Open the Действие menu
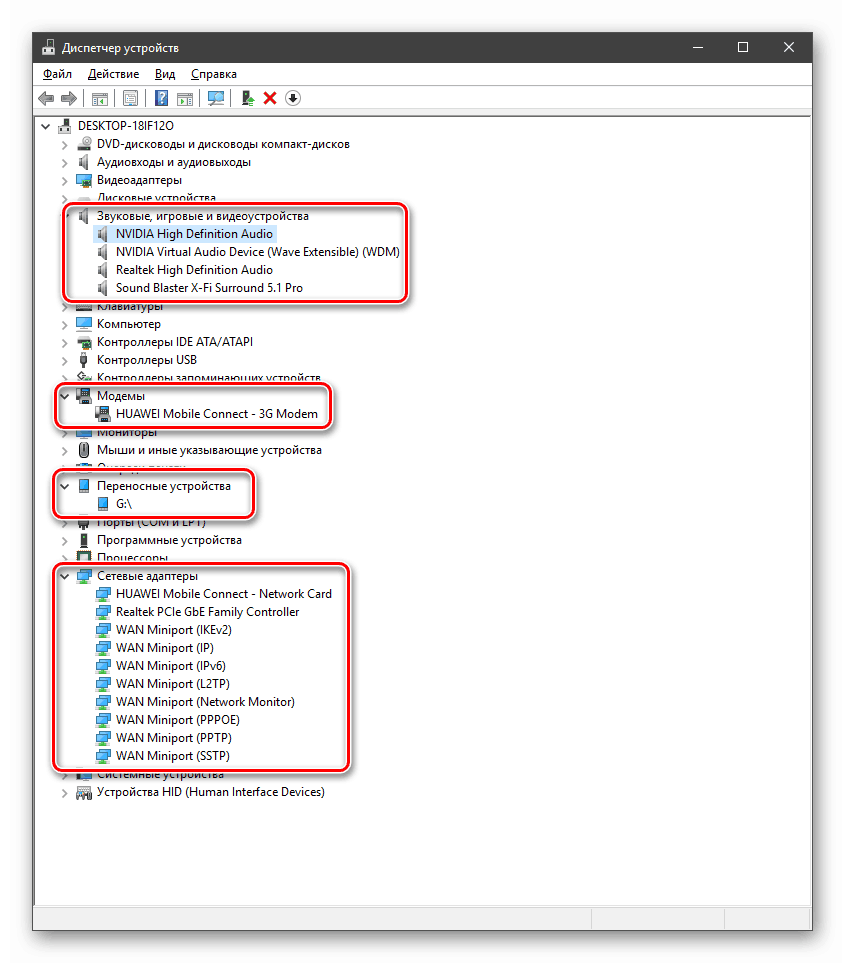 coord(114,74)
